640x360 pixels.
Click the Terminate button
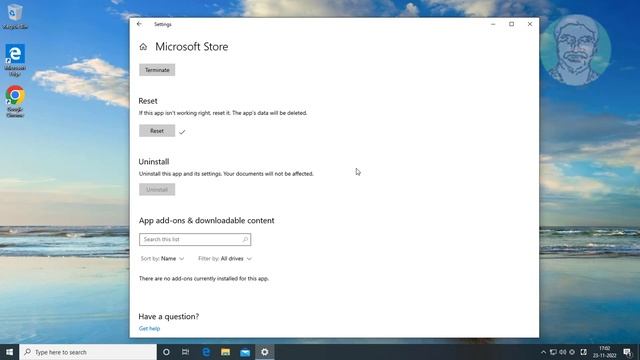157,70
